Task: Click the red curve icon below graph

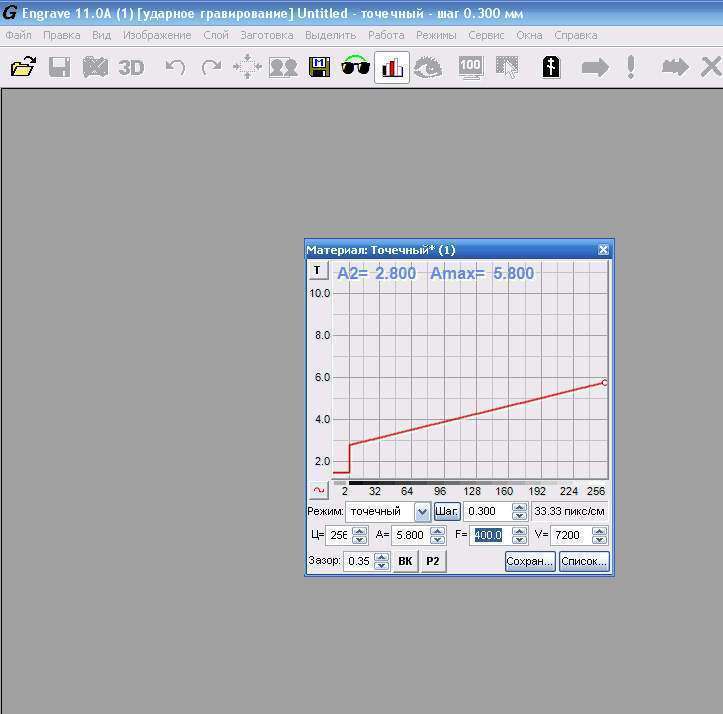Action: pos(319,491)
